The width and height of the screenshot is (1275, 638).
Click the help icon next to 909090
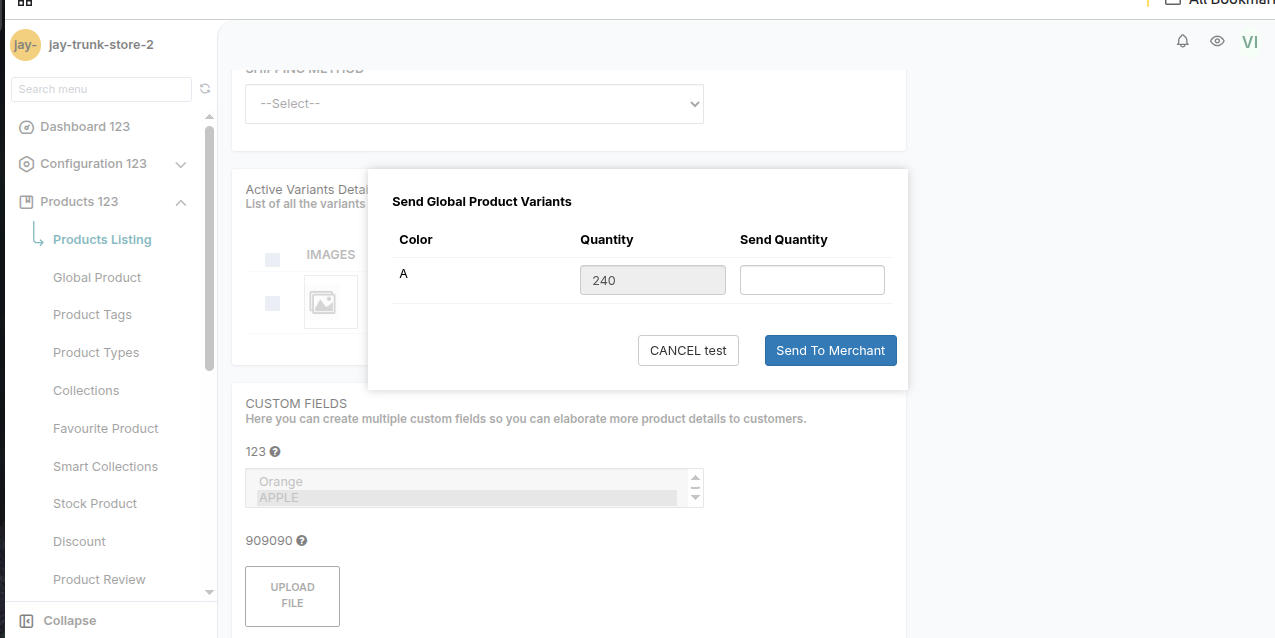click(x=301, y=541)
